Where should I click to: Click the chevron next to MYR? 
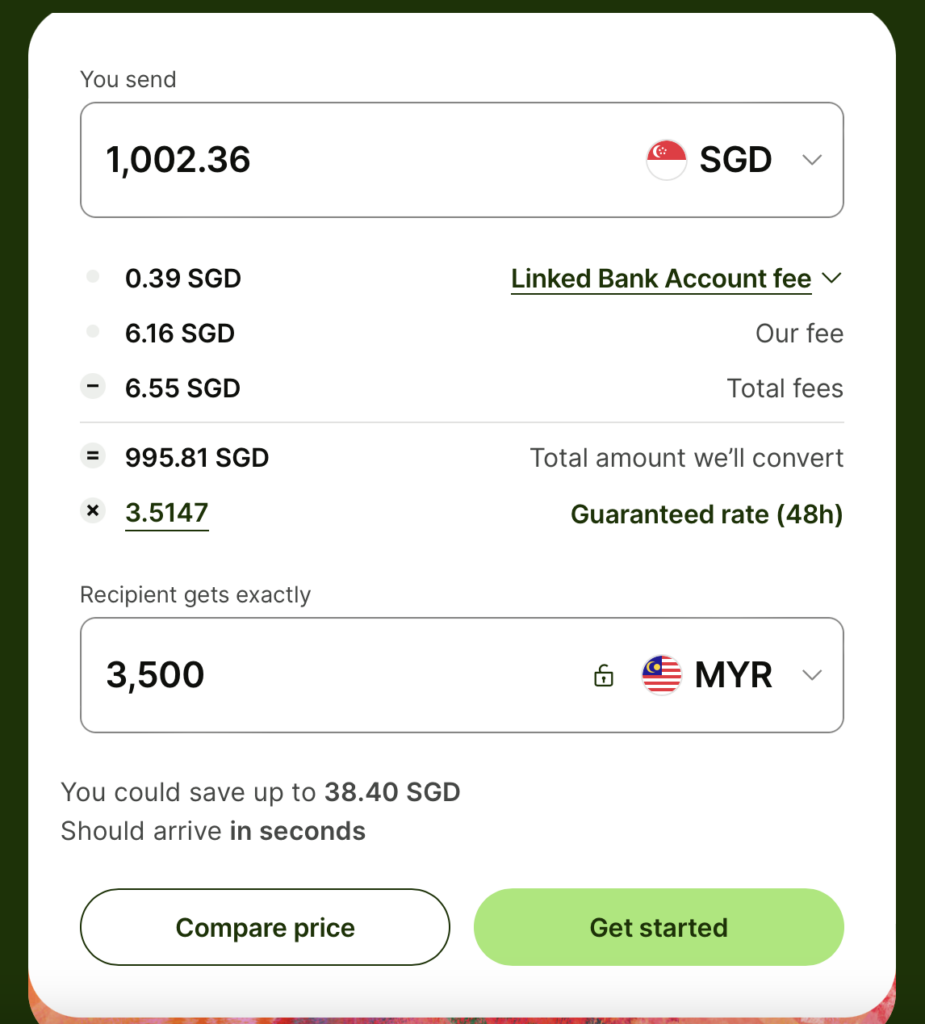pyautogui.click(x=812, y=675)
